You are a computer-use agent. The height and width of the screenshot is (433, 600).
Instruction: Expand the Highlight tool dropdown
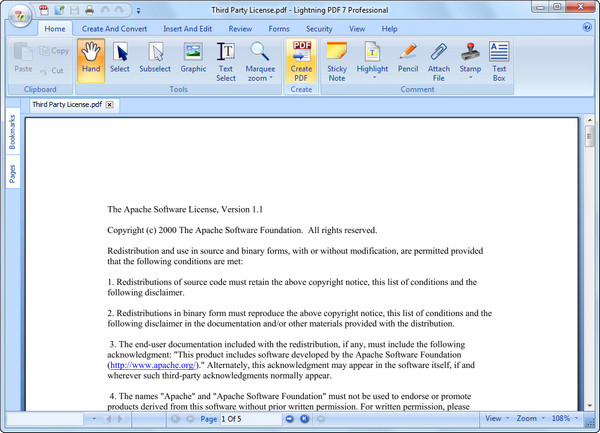point(372,77)
